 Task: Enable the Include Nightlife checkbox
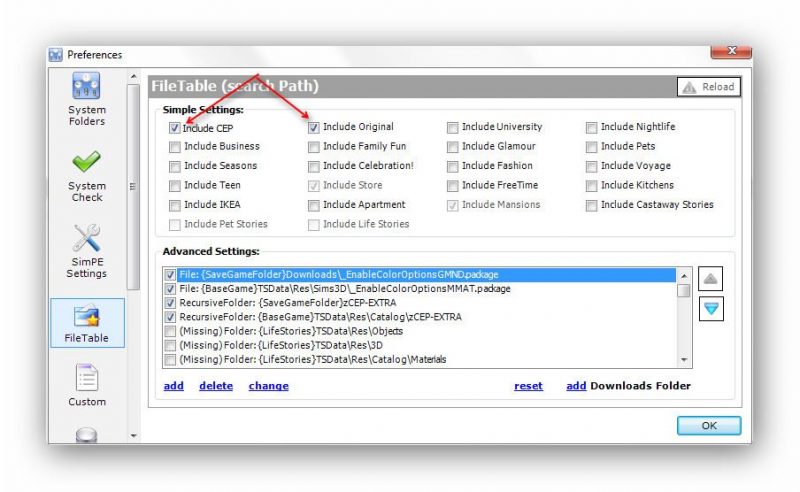coord(592,128)
